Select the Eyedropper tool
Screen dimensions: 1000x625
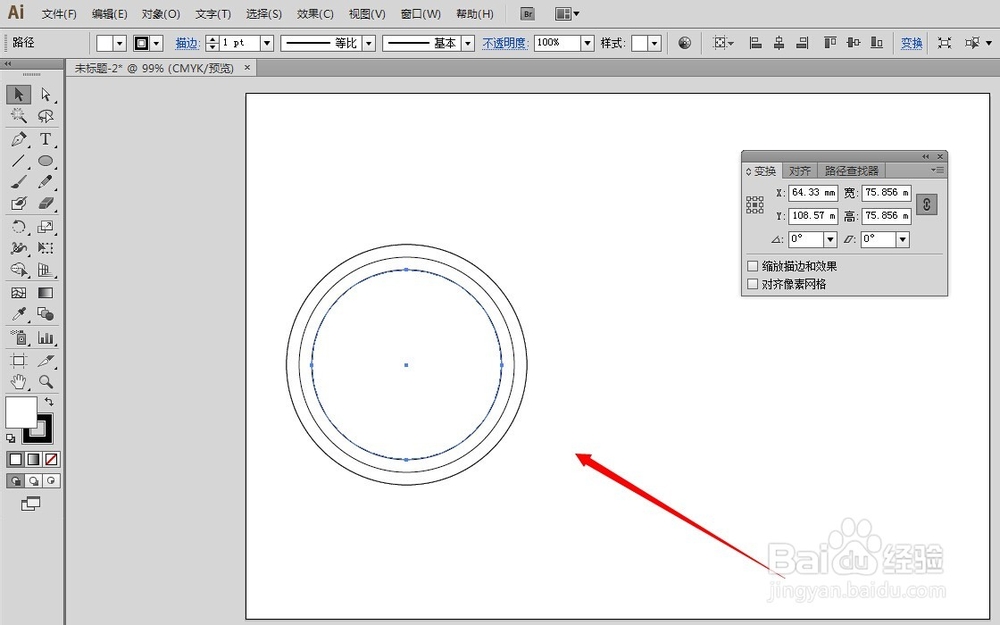[18, 314]
